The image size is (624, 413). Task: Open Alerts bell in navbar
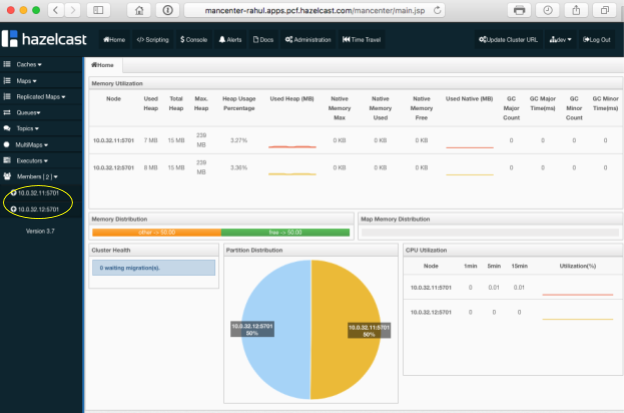coord(230,40)
